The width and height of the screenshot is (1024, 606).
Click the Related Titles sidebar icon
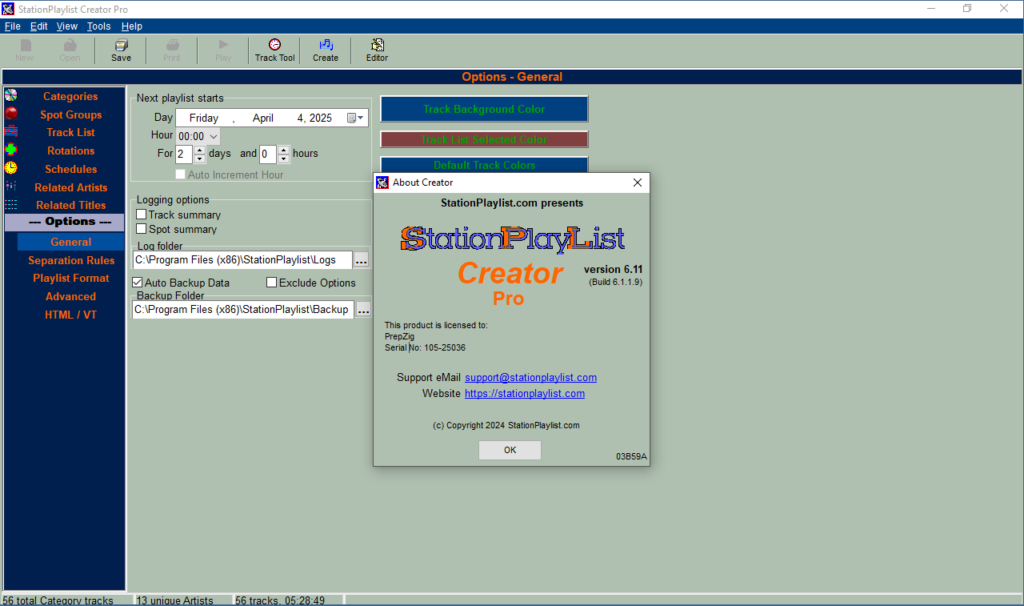click(x=11, y=204)
